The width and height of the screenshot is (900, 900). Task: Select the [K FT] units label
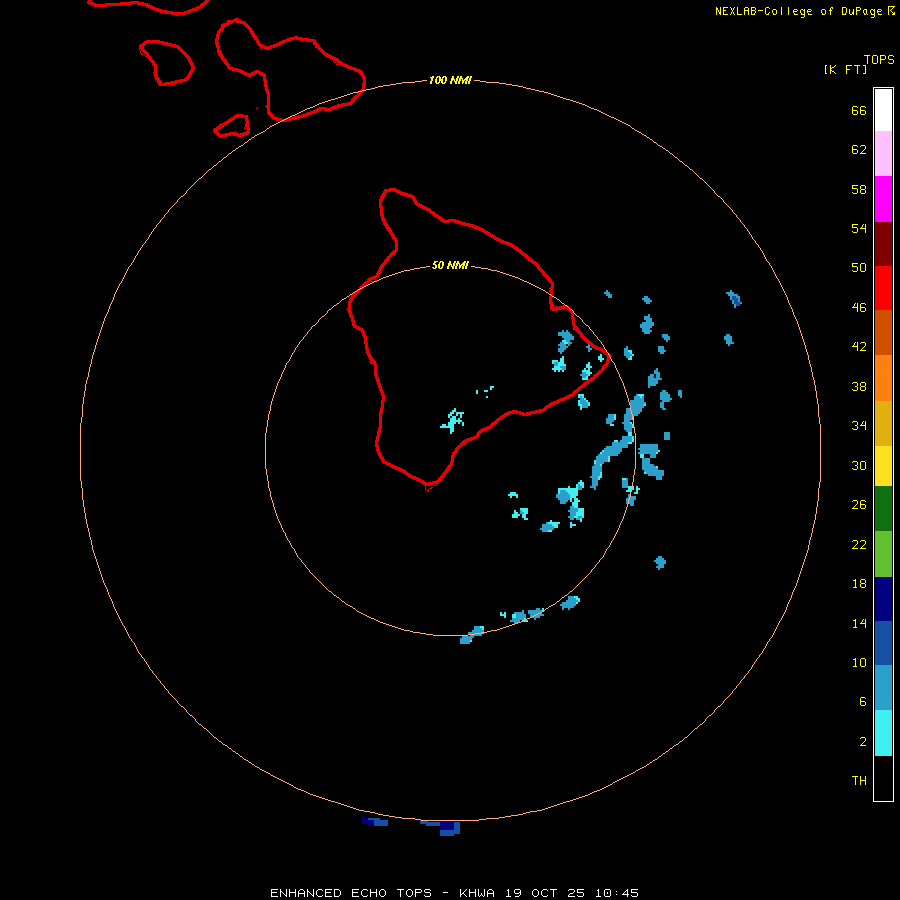click(845, 69)
